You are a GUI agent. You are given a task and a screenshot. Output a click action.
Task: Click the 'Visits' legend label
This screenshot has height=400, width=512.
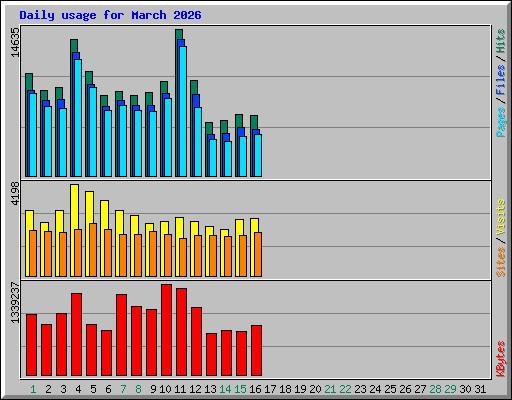(x=501, y=217)
